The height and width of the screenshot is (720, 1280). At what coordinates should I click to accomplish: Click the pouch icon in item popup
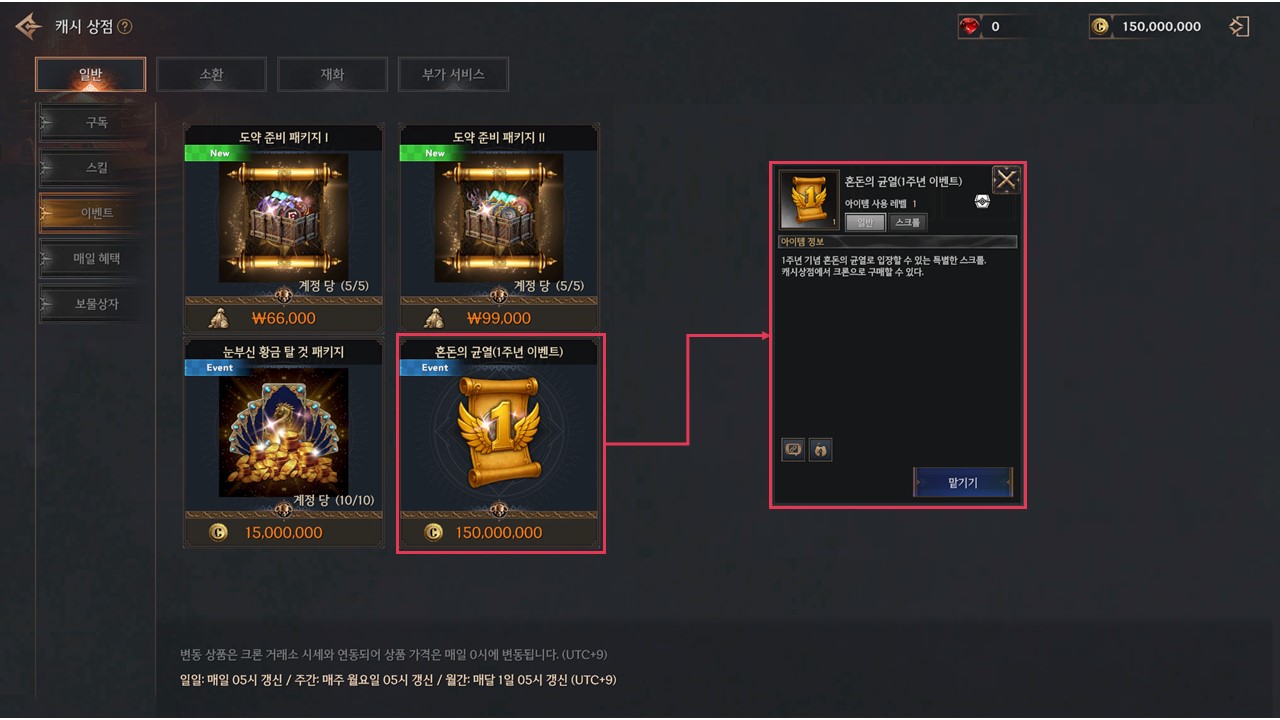coord(820,450)
